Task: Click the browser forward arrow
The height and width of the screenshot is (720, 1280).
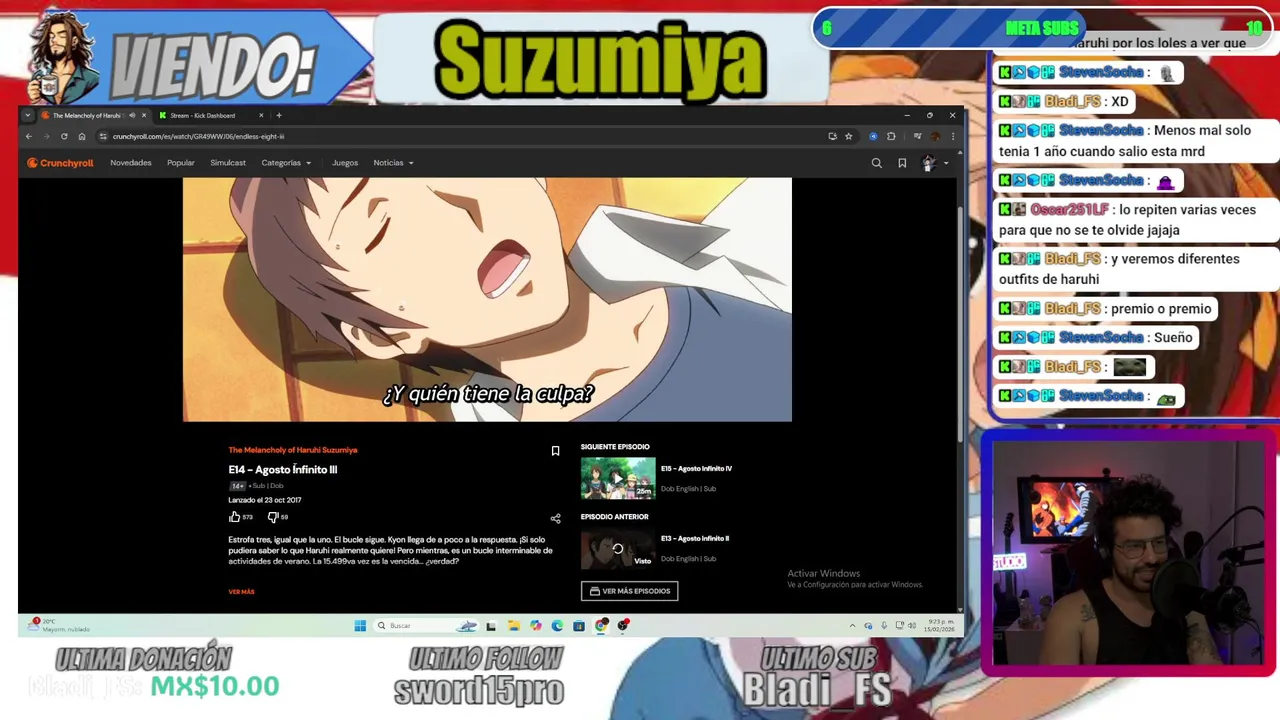Action: coord(46,136)
